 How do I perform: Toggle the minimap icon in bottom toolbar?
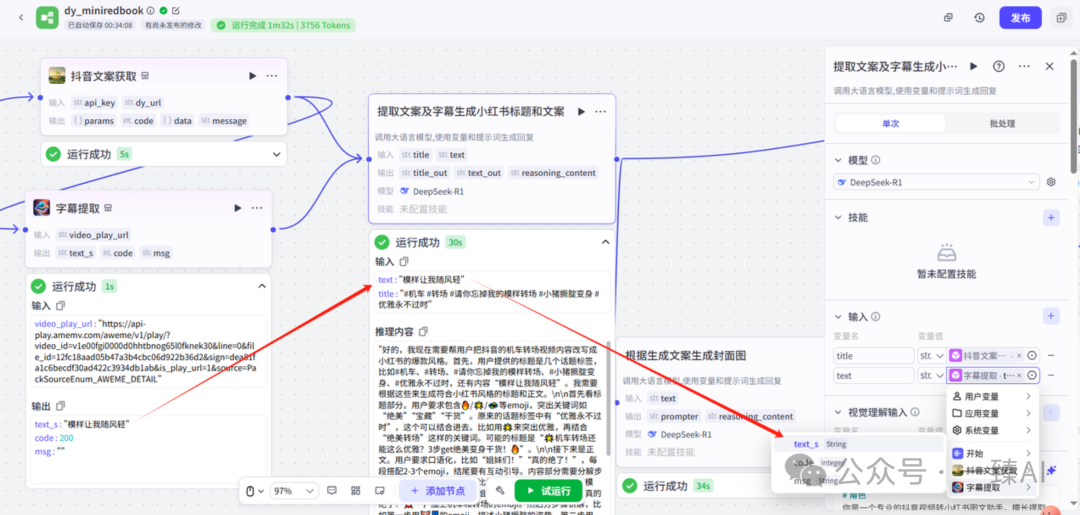[379, 491]
